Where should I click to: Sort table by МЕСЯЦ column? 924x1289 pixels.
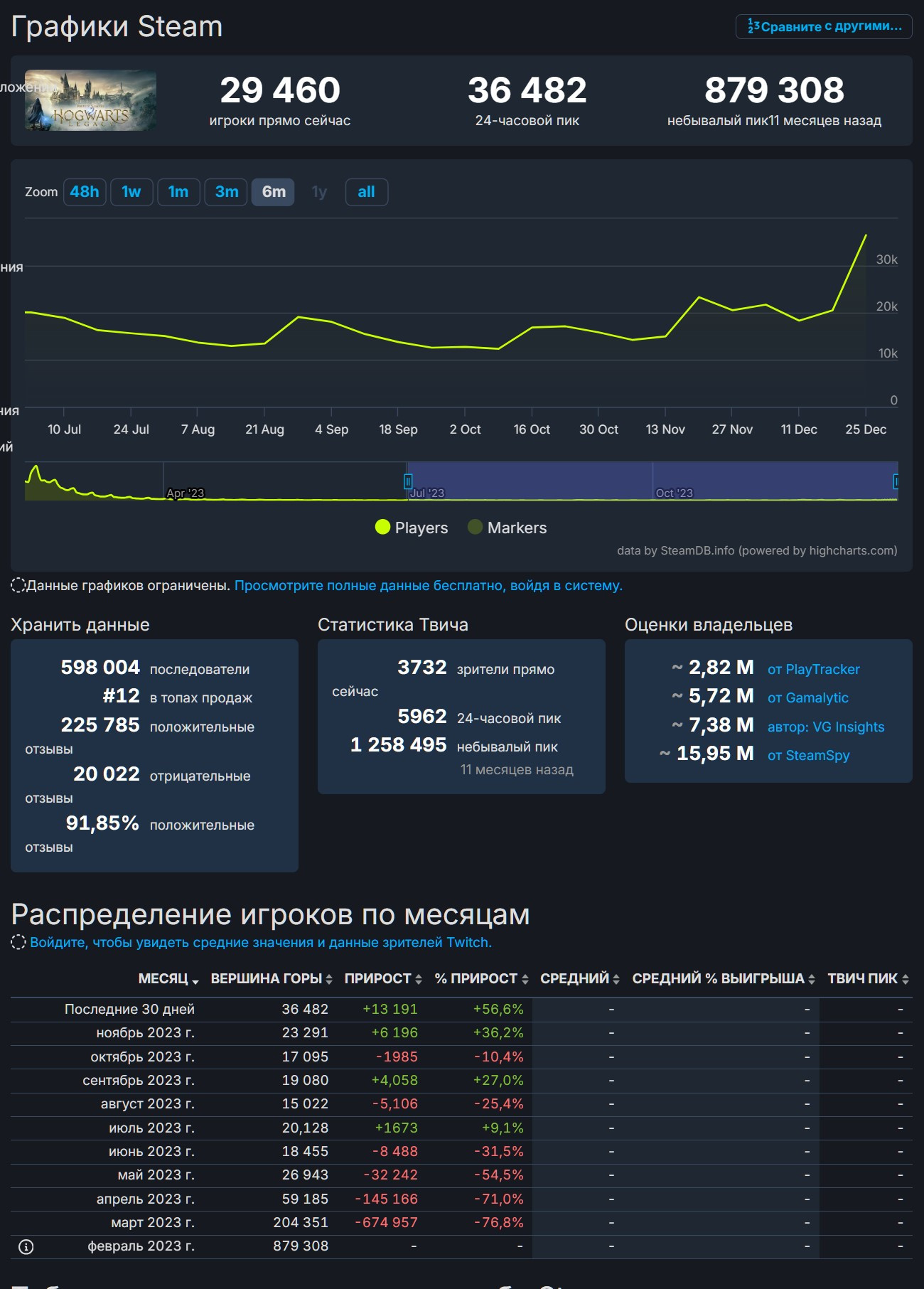tap(168, 978)
